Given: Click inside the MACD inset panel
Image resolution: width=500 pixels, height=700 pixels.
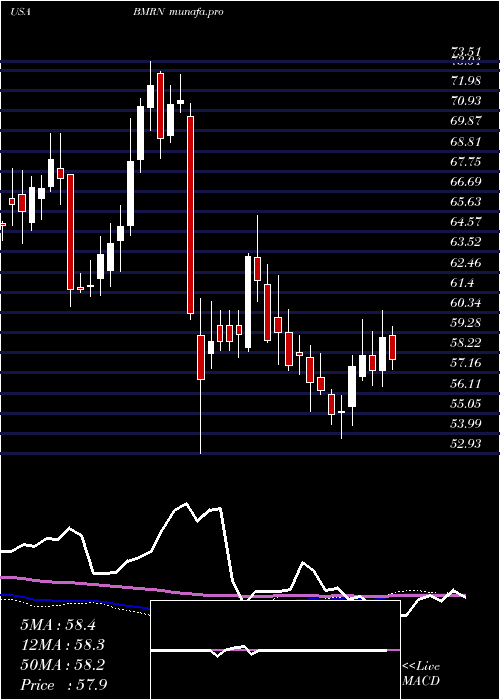Looking at the screenshot, I should click(x=275, y=650).
